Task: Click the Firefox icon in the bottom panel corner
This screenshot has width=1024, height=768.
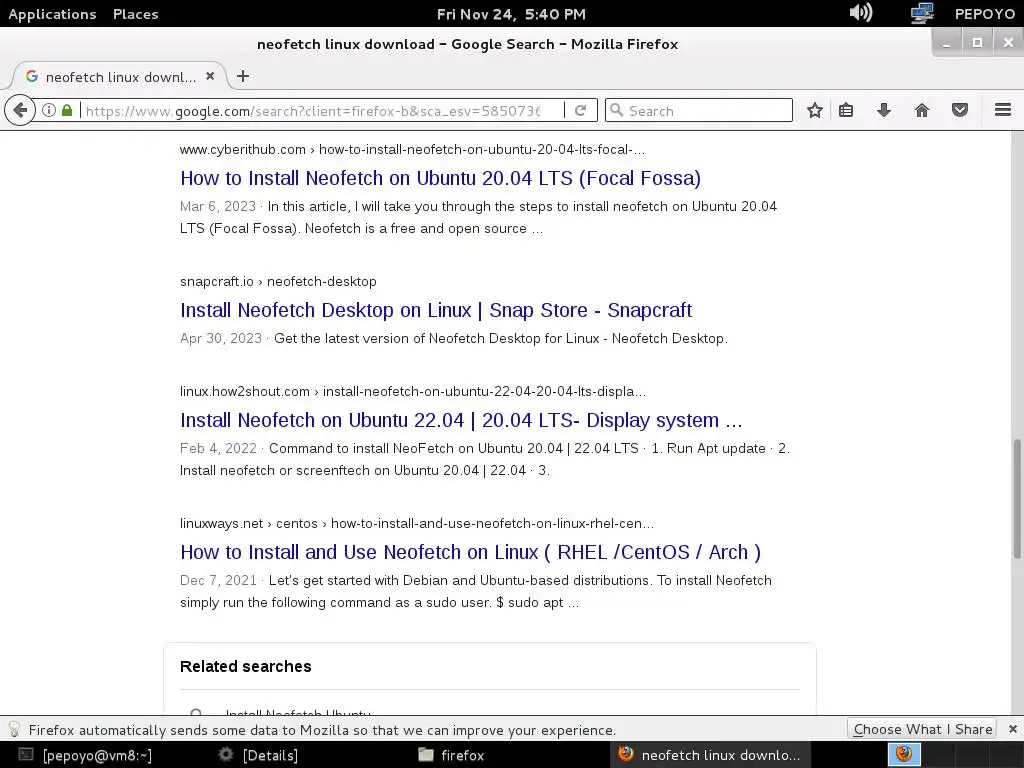Action: 904,754
